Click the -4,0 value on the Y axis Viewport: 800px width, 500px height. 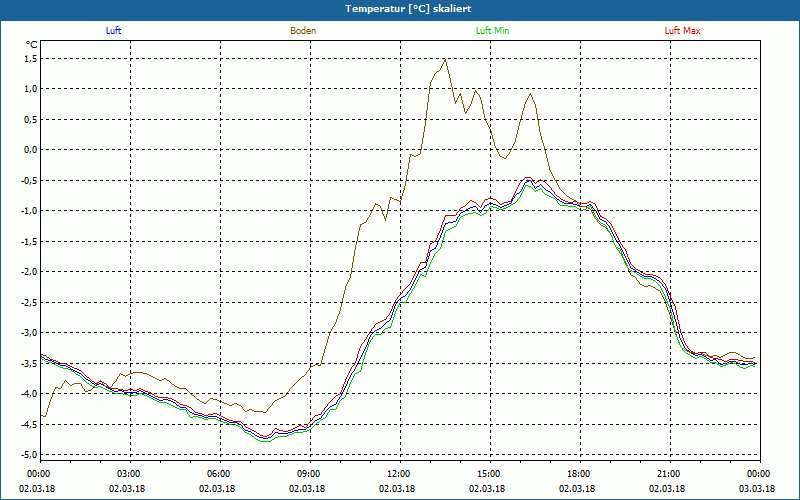(x=30, y=393)
